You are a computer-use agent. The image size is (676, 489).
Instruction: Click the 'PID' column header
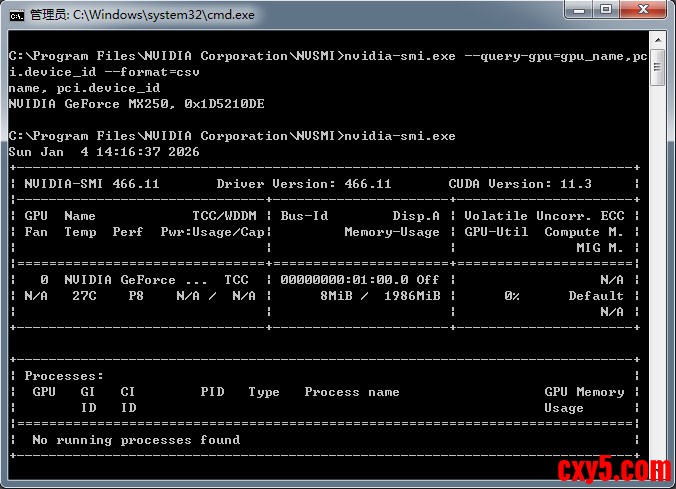212,392
